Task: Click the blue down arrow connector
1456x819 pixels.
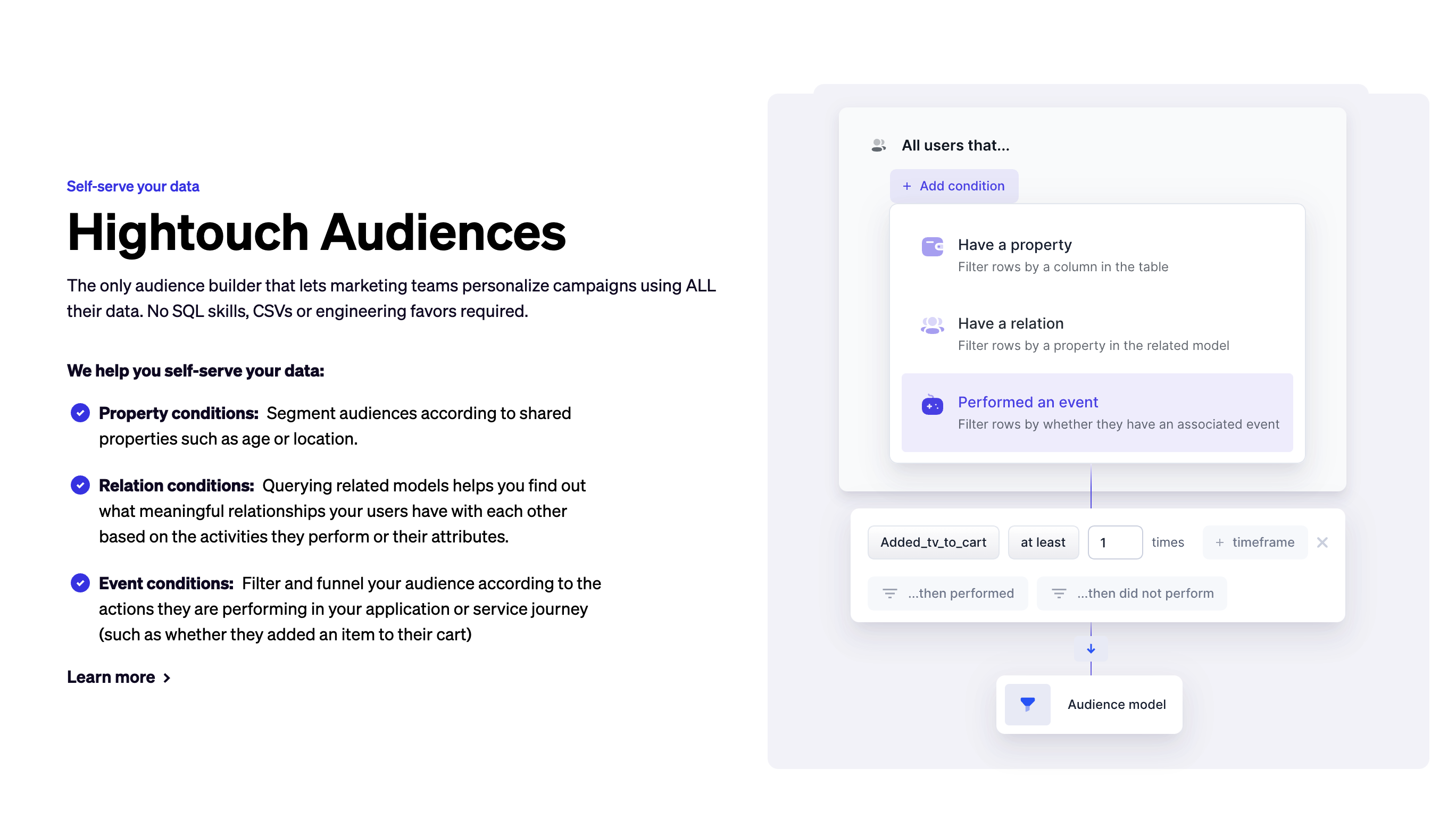Action: [x=1091, y=649]
